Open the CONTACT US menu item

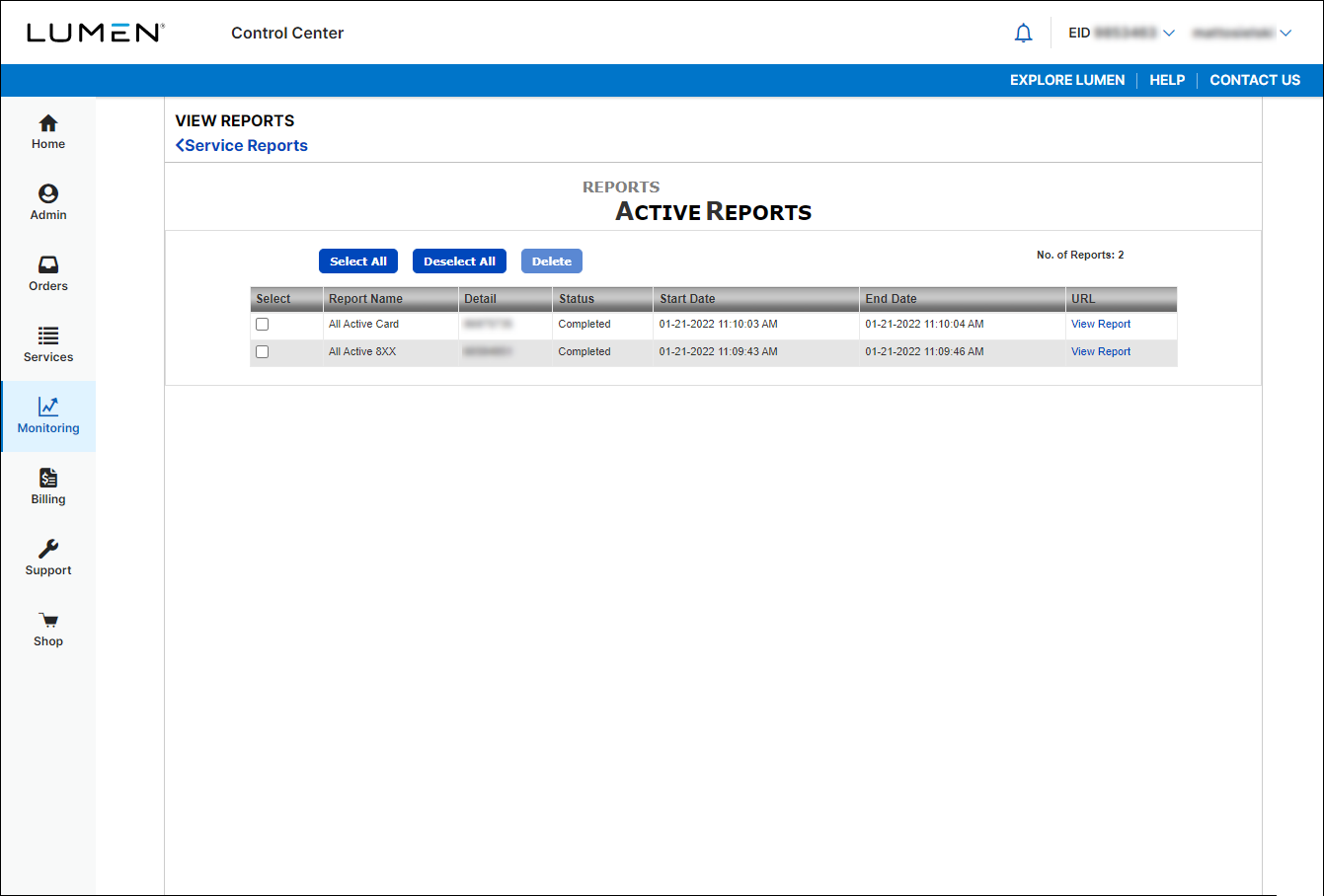coord(1255,80)
